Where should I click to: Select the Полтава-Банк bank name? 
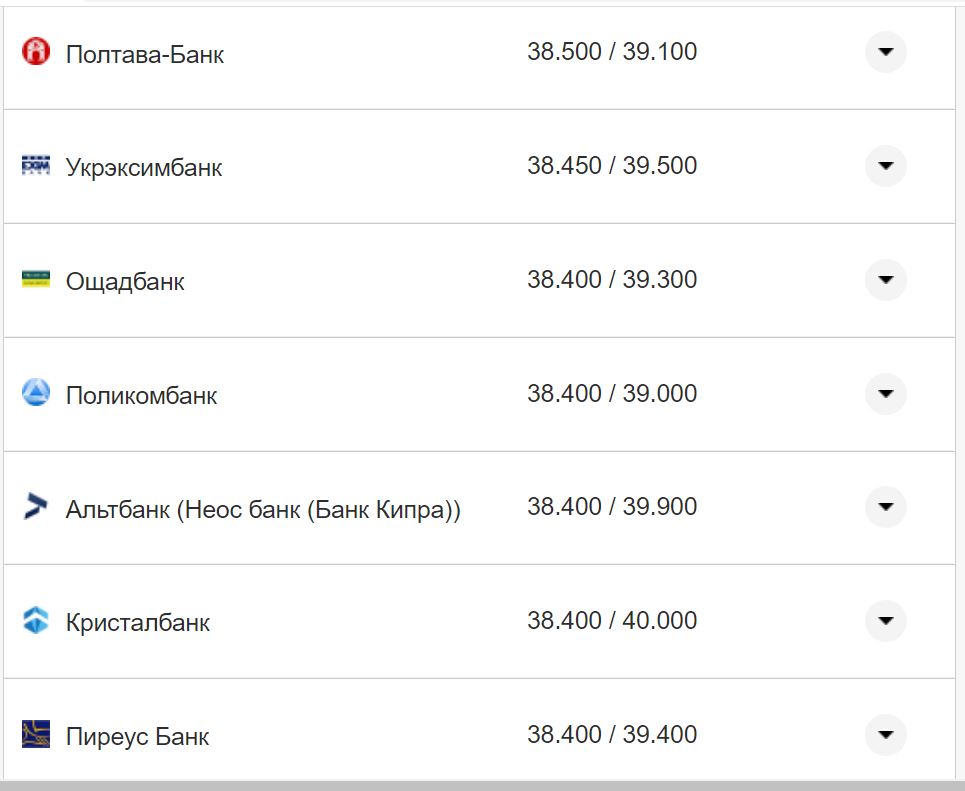(x=145, y=54)
